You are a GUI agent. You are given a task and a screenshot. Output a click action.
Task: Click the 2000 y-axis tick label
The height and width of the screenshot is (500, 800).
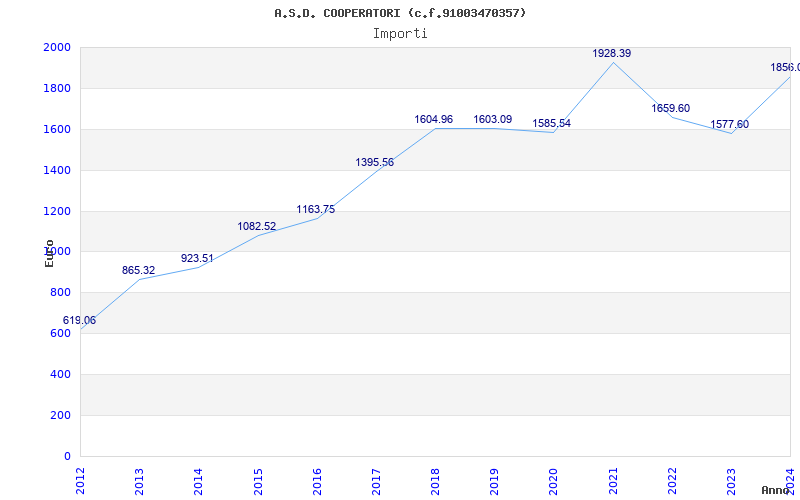(x=56, y=47)
